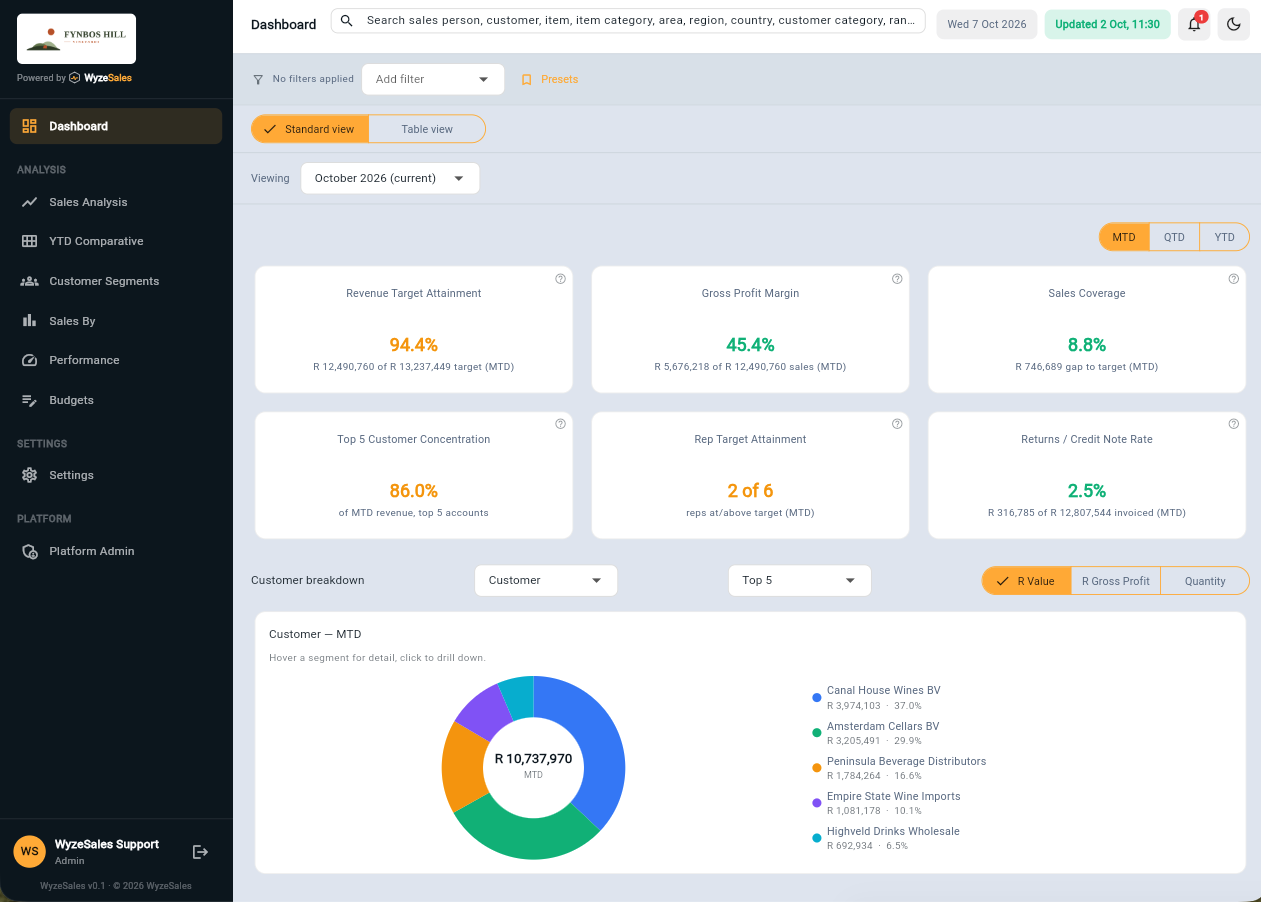This screenshot has width=1261, height=902.
Task: Toggle dark mode with the moon icon
Action: pyautogui.click(x=1233, y=24)
